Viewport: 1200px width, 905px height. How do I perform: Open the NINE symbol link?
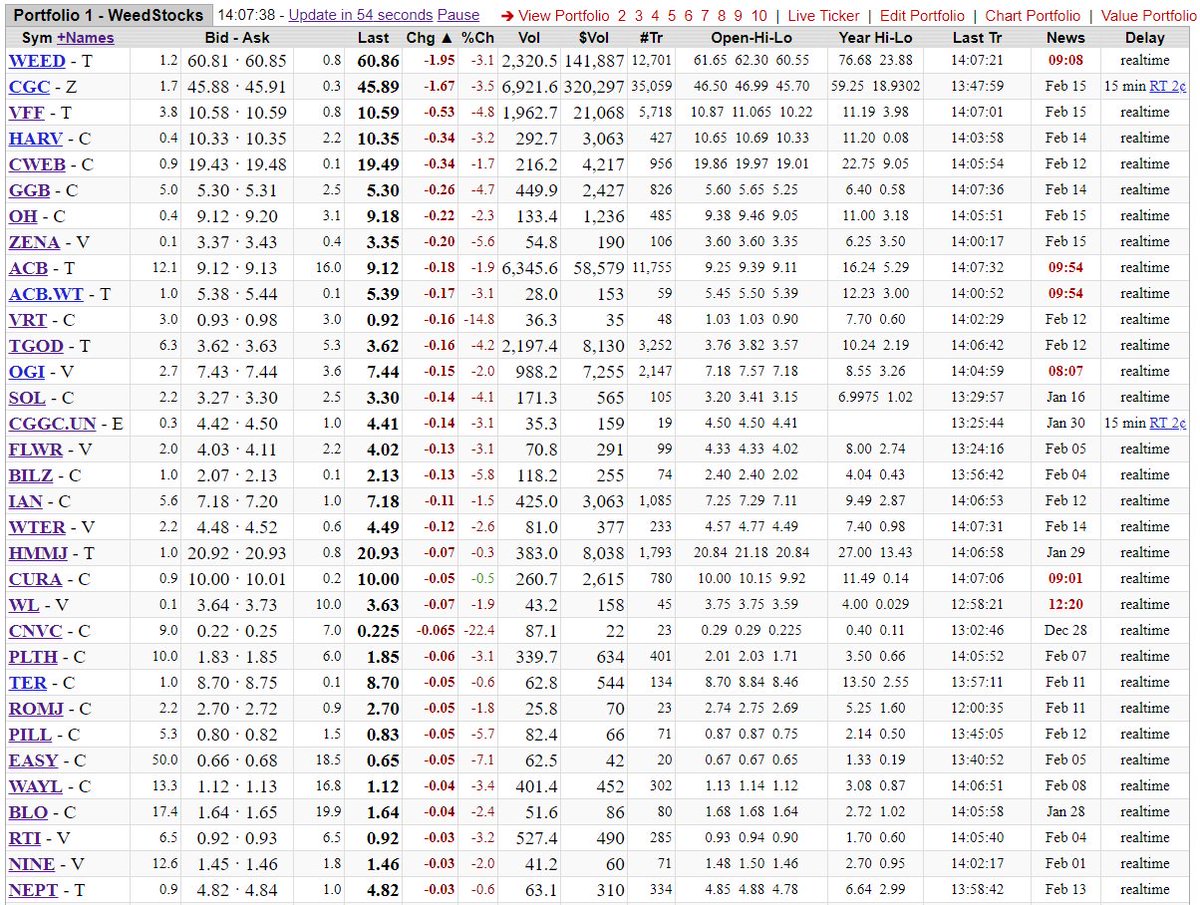pyautogui.click(x=32, y=864)
